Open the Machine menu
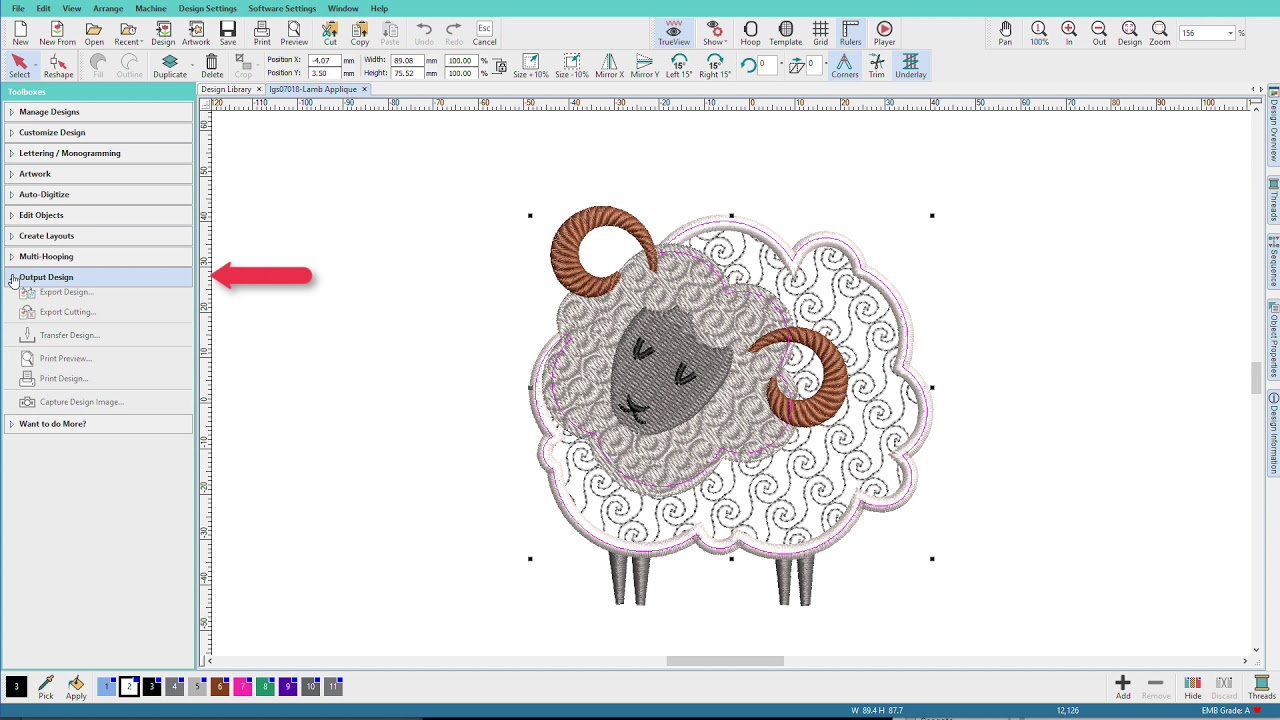The width and height of the screenshot is (1280, 720). [x=151, y=8]
